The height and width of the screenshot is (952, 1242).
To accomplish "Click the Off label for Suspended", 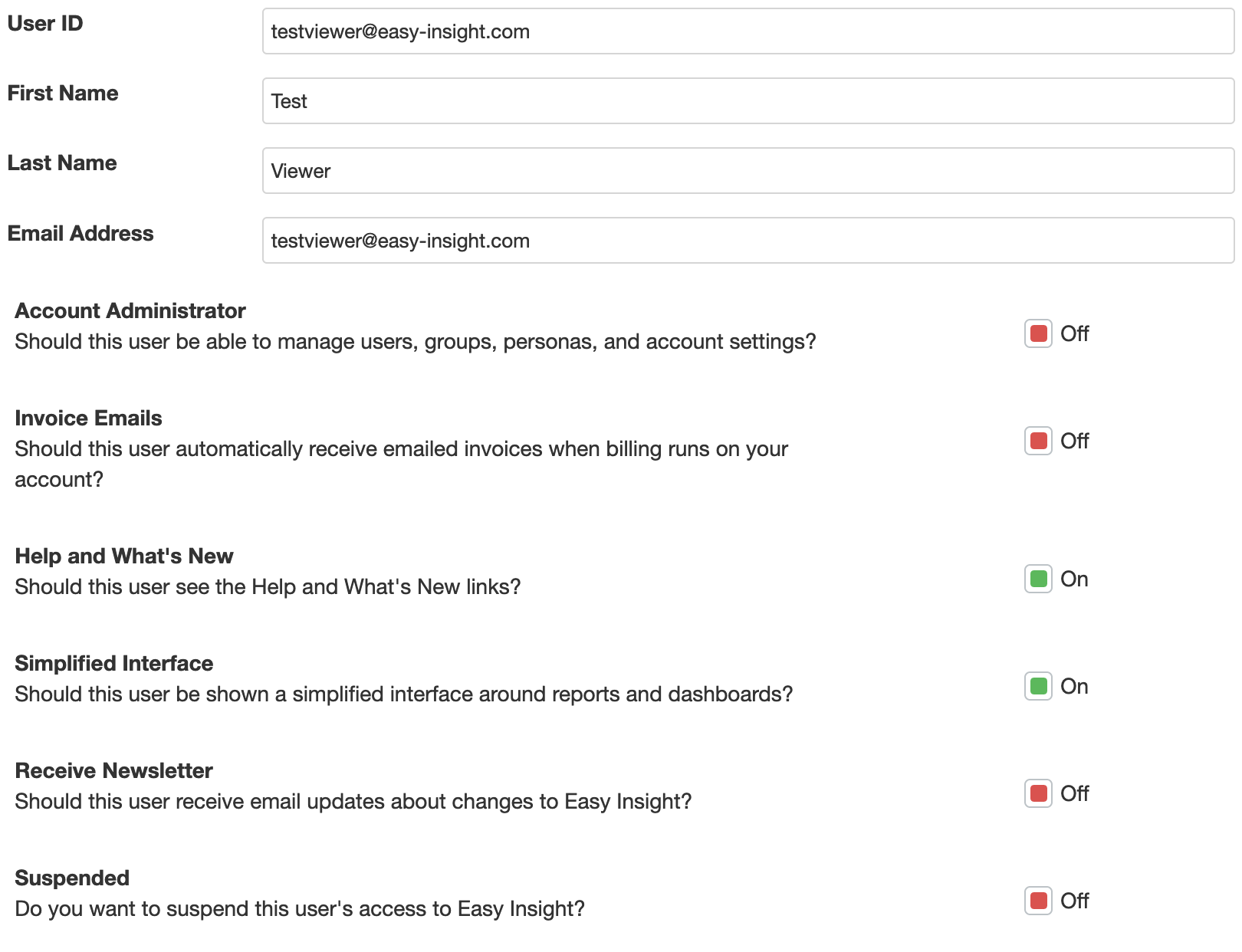I will point(1075,901).
